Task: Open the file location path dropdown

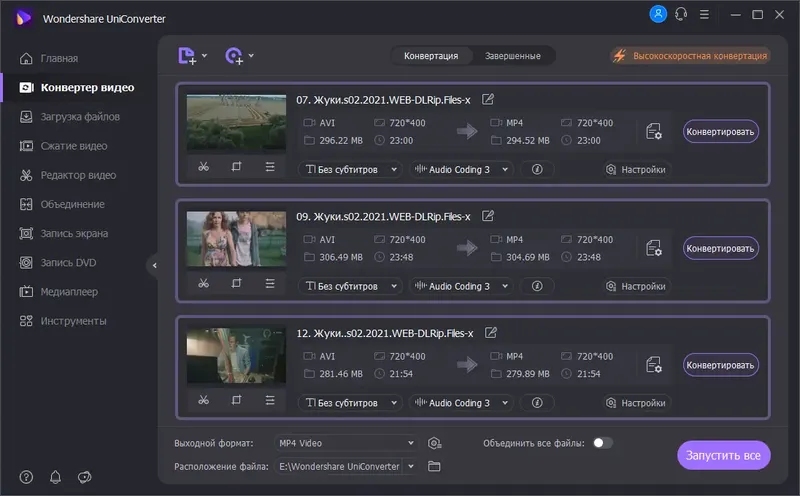Action: point(411,466)
